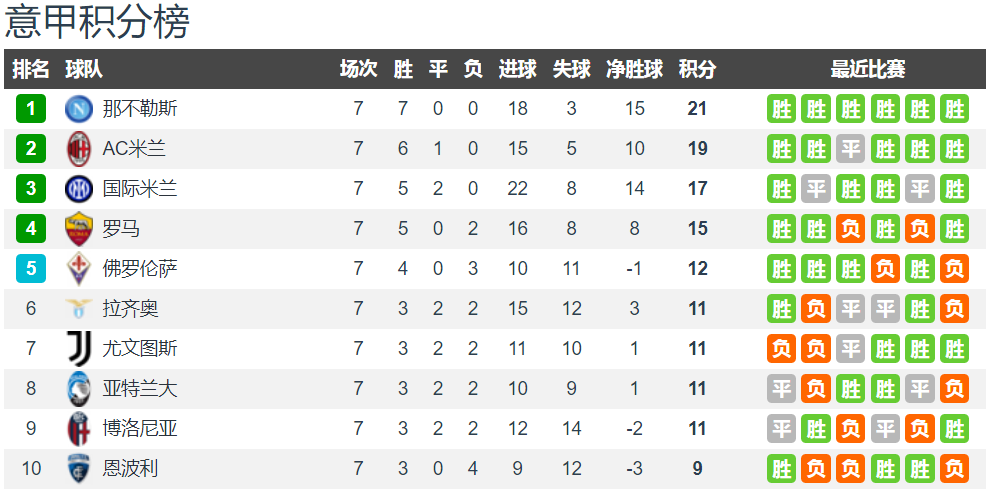Viewport: 986px width, 490px height.
Task: Click AC米兰's gray 平 recent match badge
Action: point(850,149)
